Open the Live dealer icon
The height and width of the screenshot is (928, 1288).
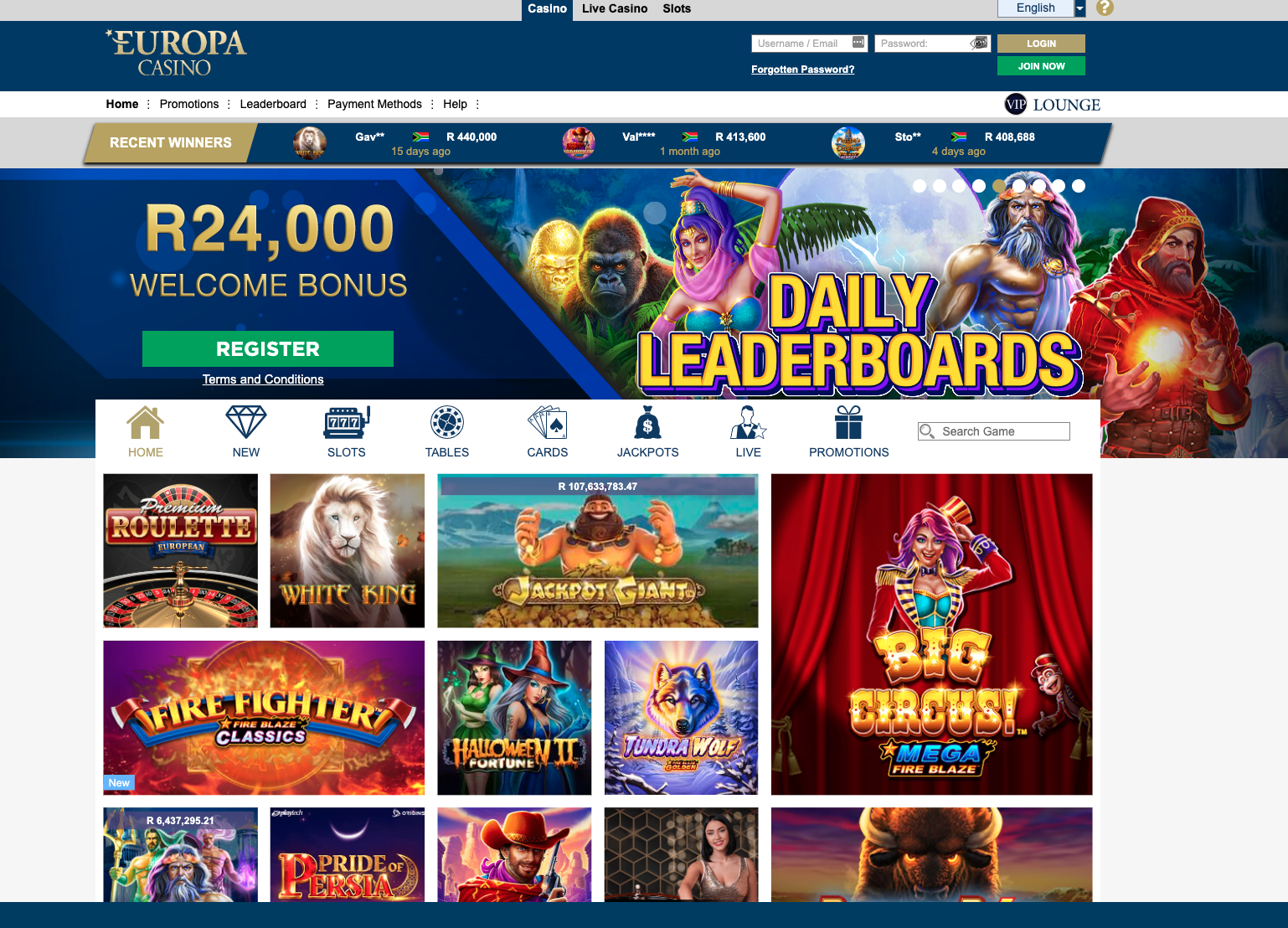click(749, 423)
